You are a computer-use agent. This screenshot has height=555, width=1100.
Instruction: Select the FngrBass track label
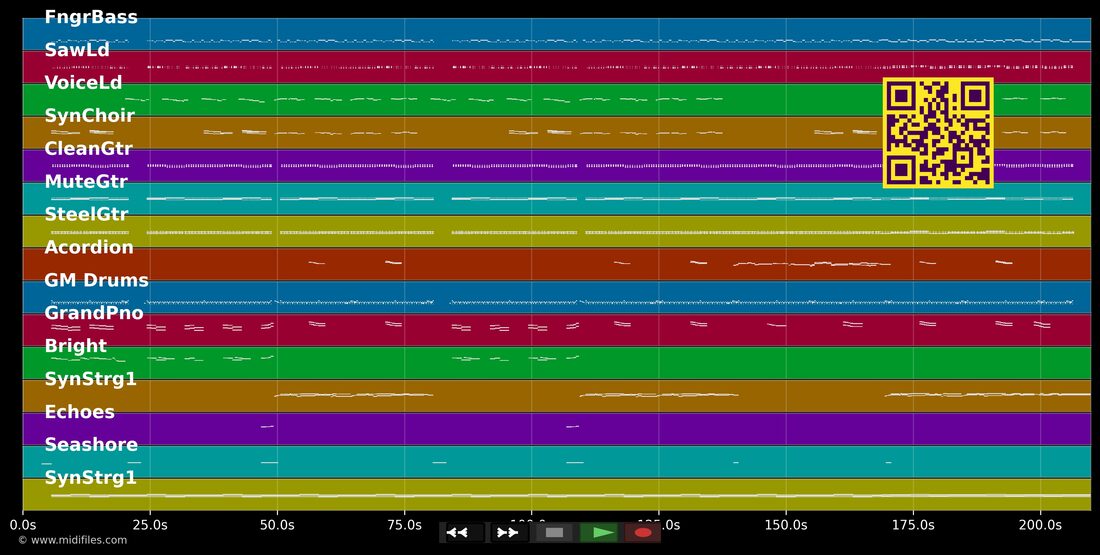pos(91,17)
